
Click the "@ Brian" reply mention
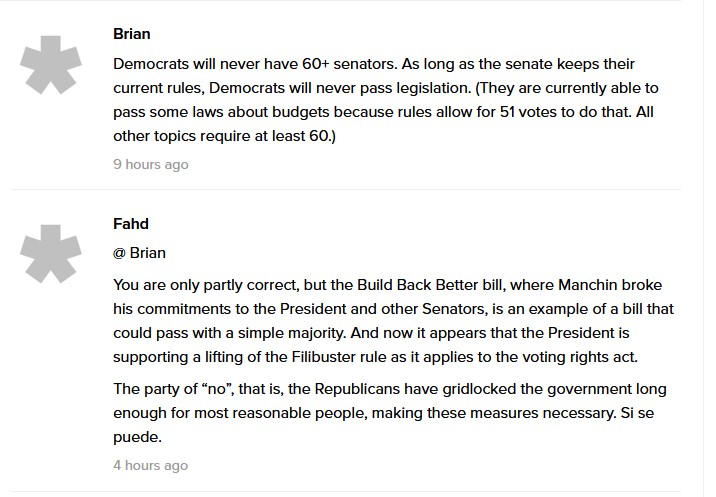tap(140, 253)
